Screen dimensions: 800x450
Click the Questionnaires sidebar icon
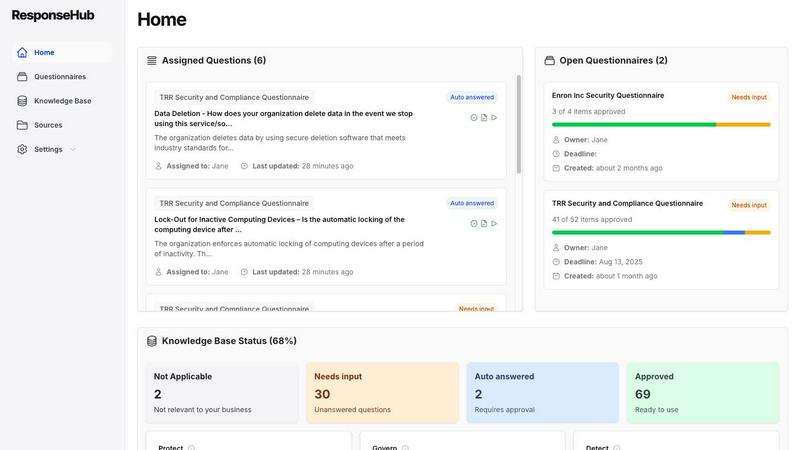(x=22, y=77)
